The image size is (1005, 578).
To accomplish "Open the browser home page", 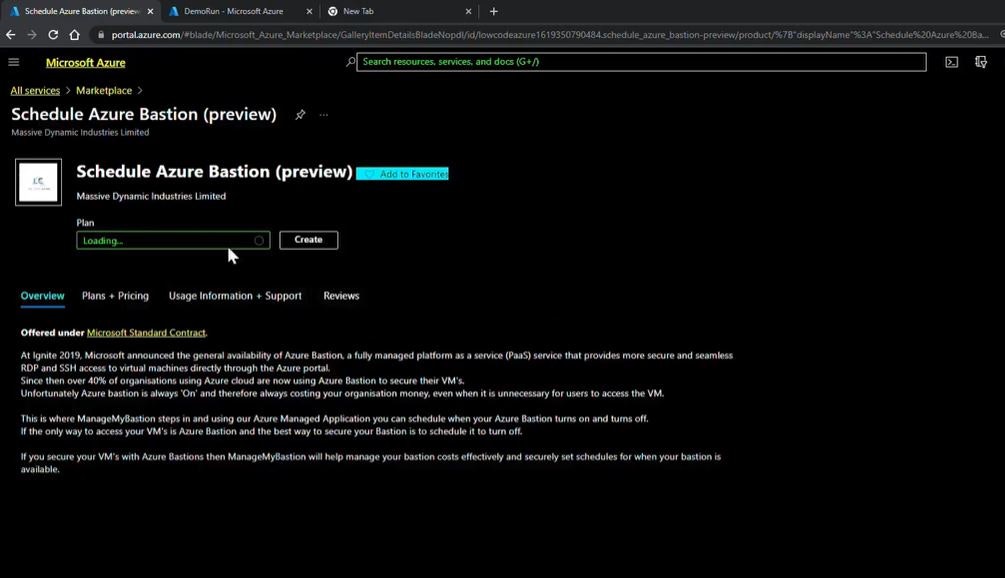I will (x=74, y=35).
